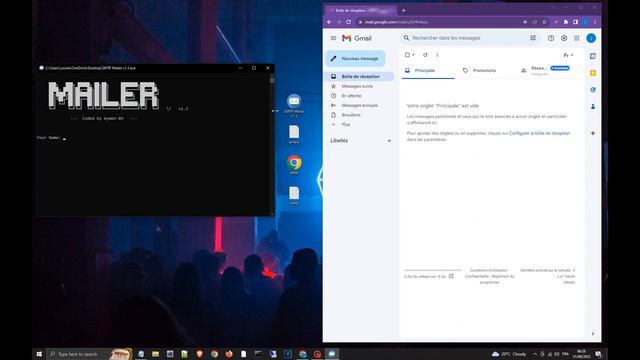The height and width of the screenshot is (360, 640).
Task: Open Google account avatar in Gmail
Action: pos(591,38)
